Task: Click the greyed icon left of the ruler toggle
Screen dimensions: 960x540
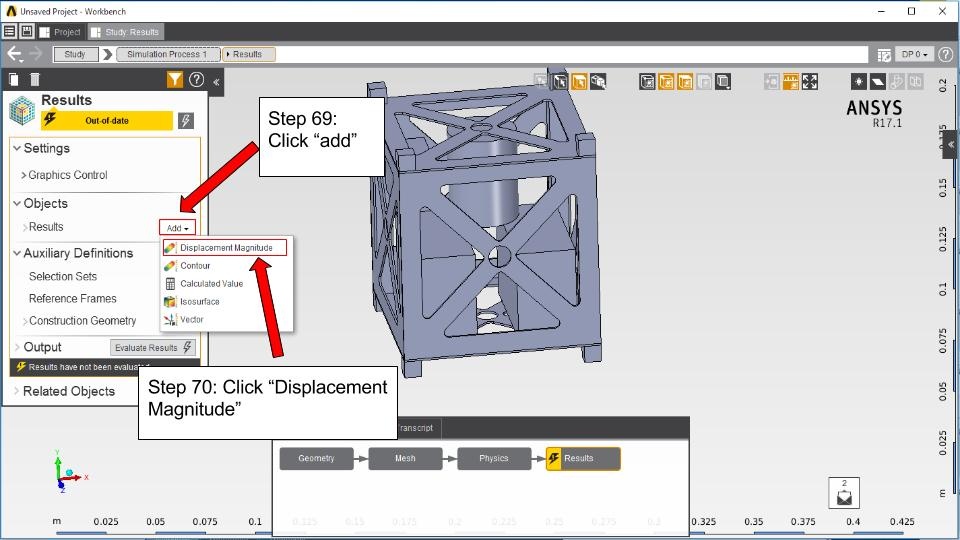Action: point(772,81)
